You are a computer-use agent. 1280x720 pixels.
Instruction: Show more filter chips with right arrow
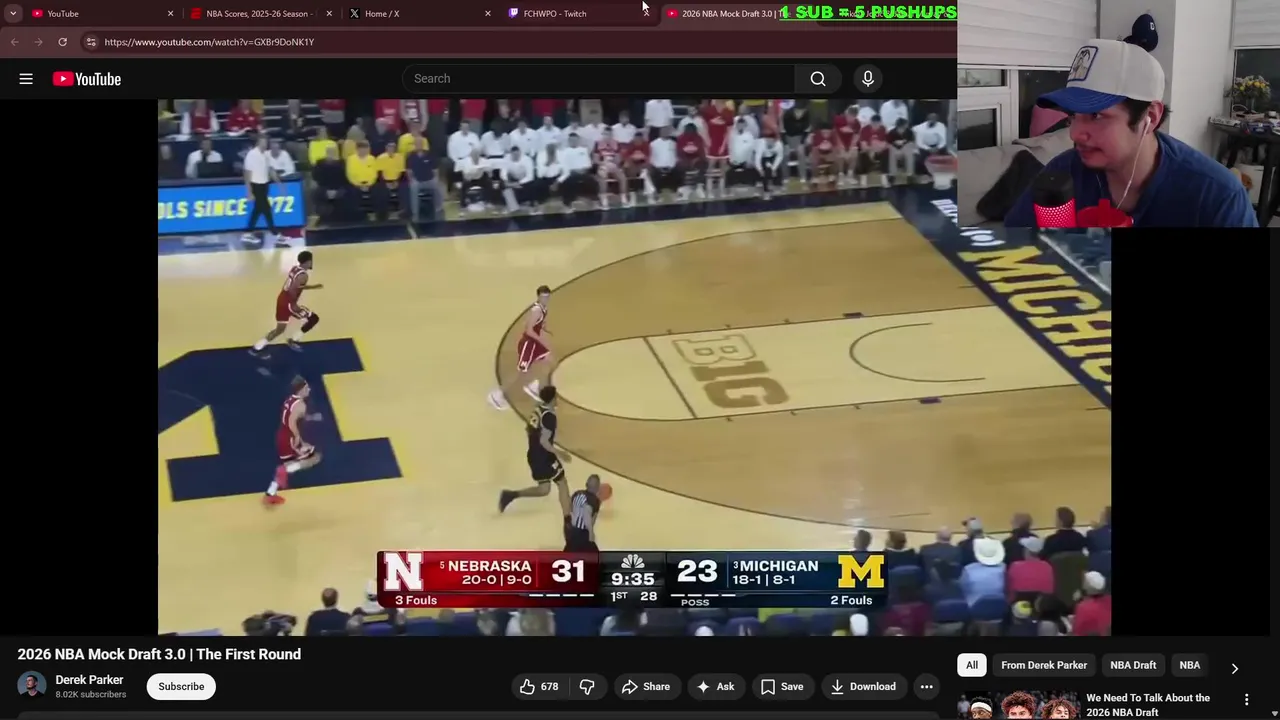tap(1234, 668)
